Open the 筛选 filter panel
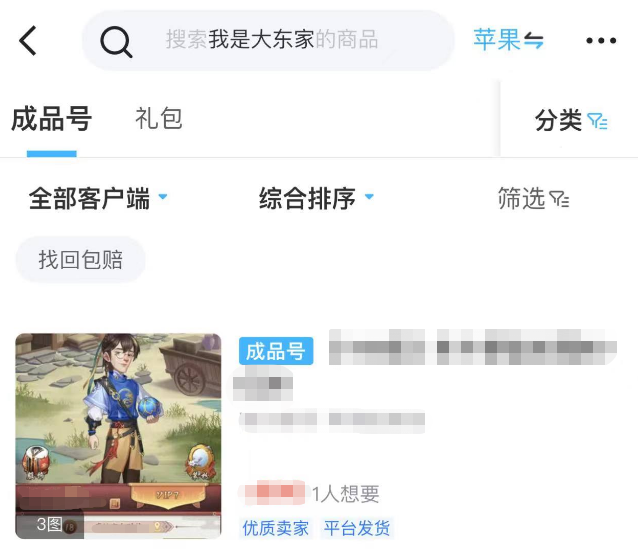 point(533,198)
